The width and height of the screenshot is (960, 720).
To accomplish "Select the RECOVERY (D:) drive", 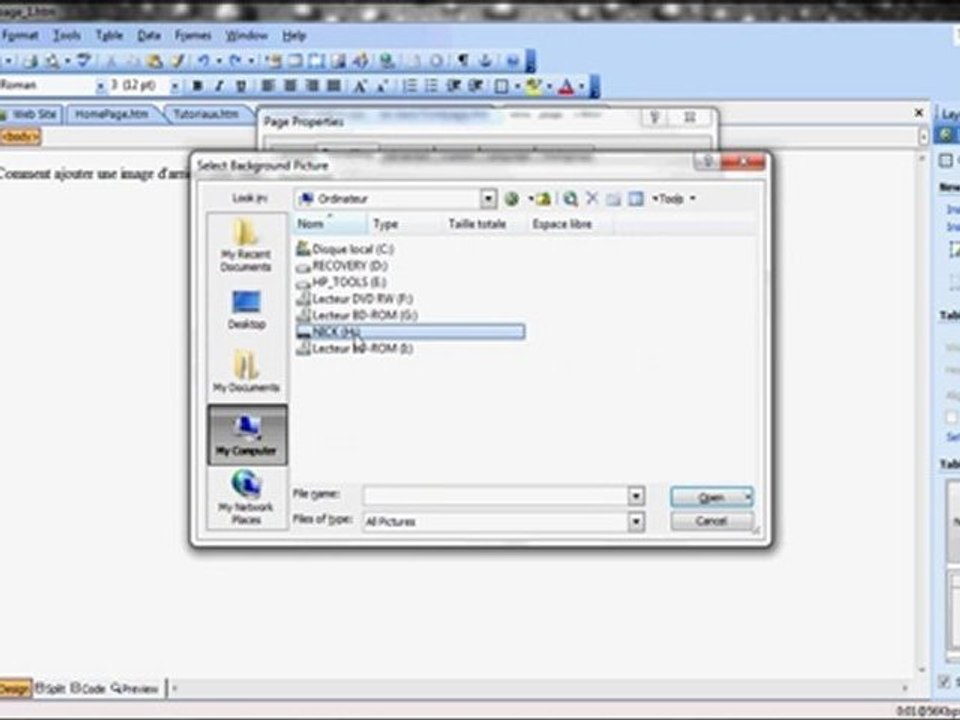I will (x=342, y=266).
